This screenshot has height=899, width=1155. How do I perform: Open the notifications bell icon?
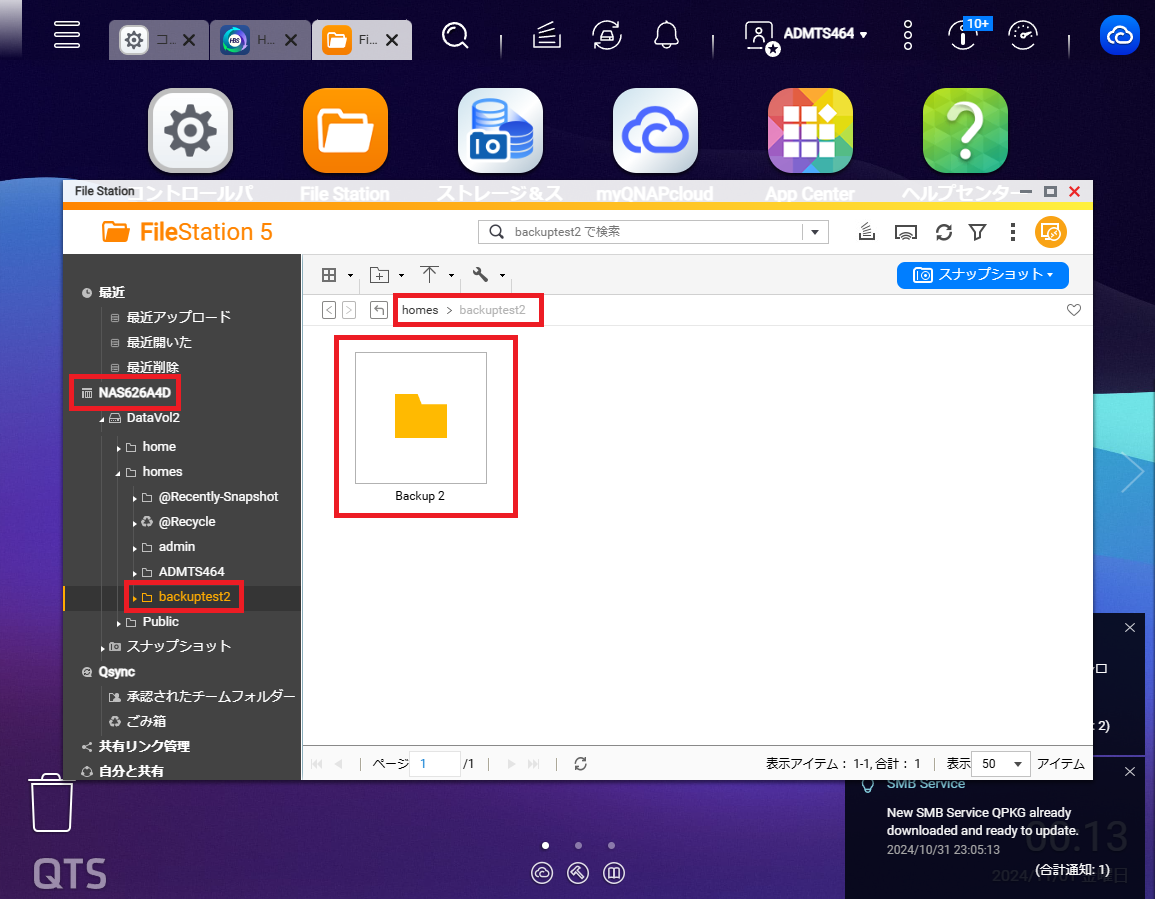tap(667, 35)
